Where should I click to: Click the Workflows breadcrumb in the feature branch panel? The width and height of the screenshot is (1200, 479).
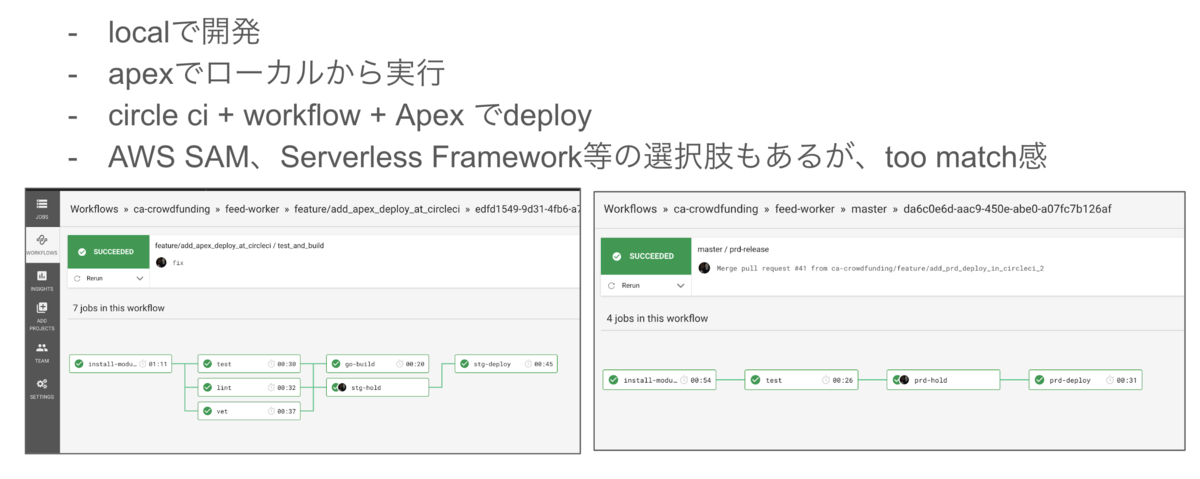[x=94, y=209]
